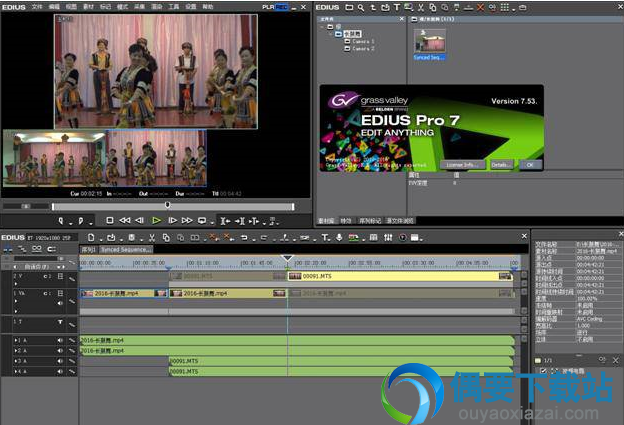The image size is (624, 425).
Task: Move the preview scrub bar handle
Action: point(168,205)
